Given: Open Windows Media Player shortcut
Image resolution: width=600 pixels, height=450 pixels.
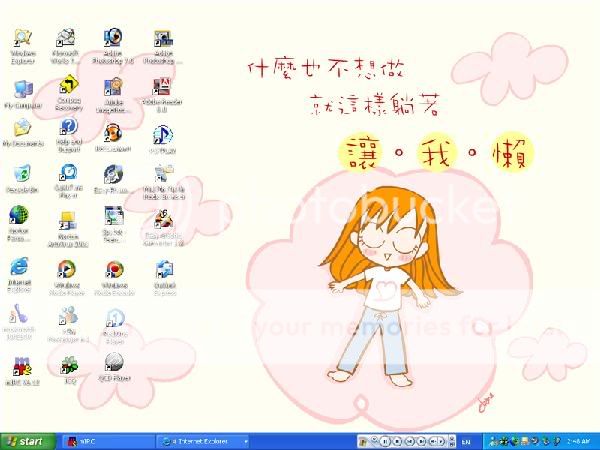Looking at the screenshot, I should click(x=67, y=269).
